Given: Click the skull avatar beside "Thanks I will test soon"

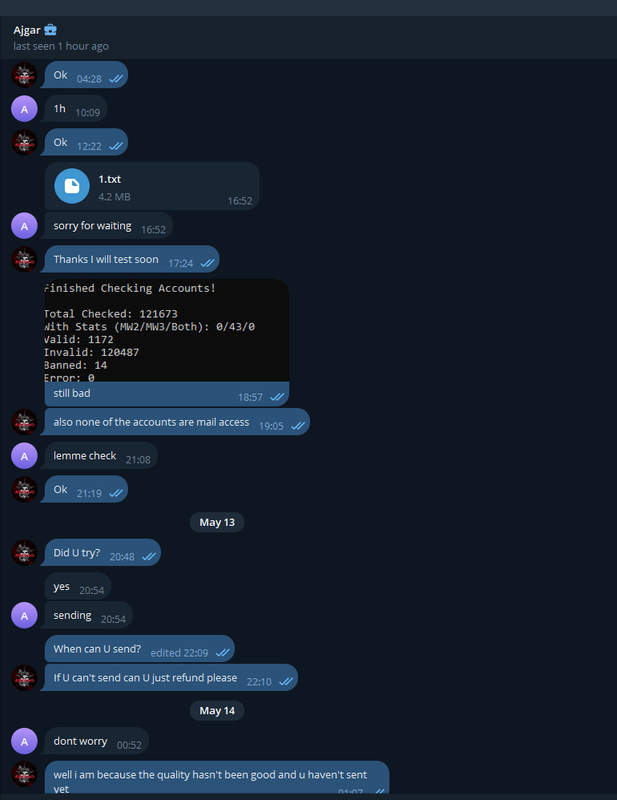Looking at the screenshot, I should [x=24, y=259].
